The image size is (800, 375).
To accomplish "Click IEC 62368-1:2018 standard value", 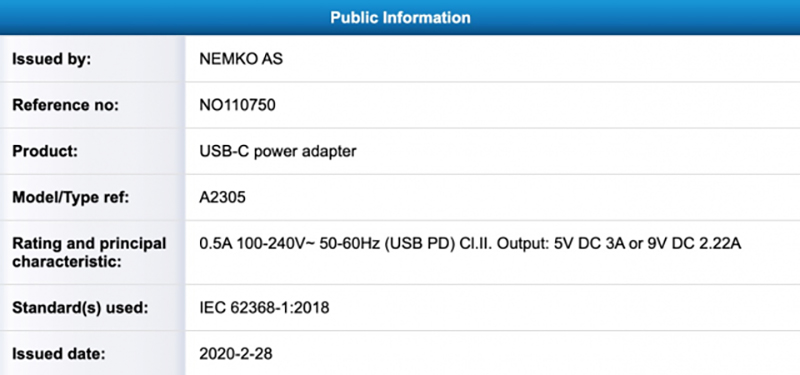I will point(264,308).
